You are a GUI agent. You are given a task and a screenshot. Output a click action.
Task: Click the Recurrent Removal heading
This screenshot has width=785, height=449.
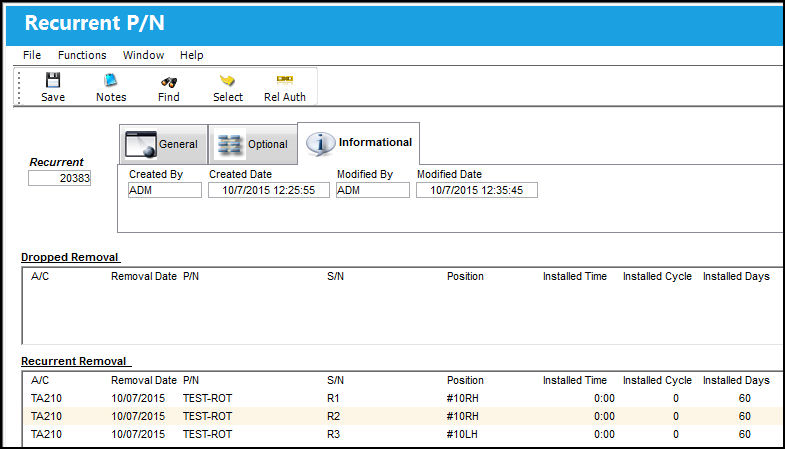pyautogui.click(x=74, y=361)
